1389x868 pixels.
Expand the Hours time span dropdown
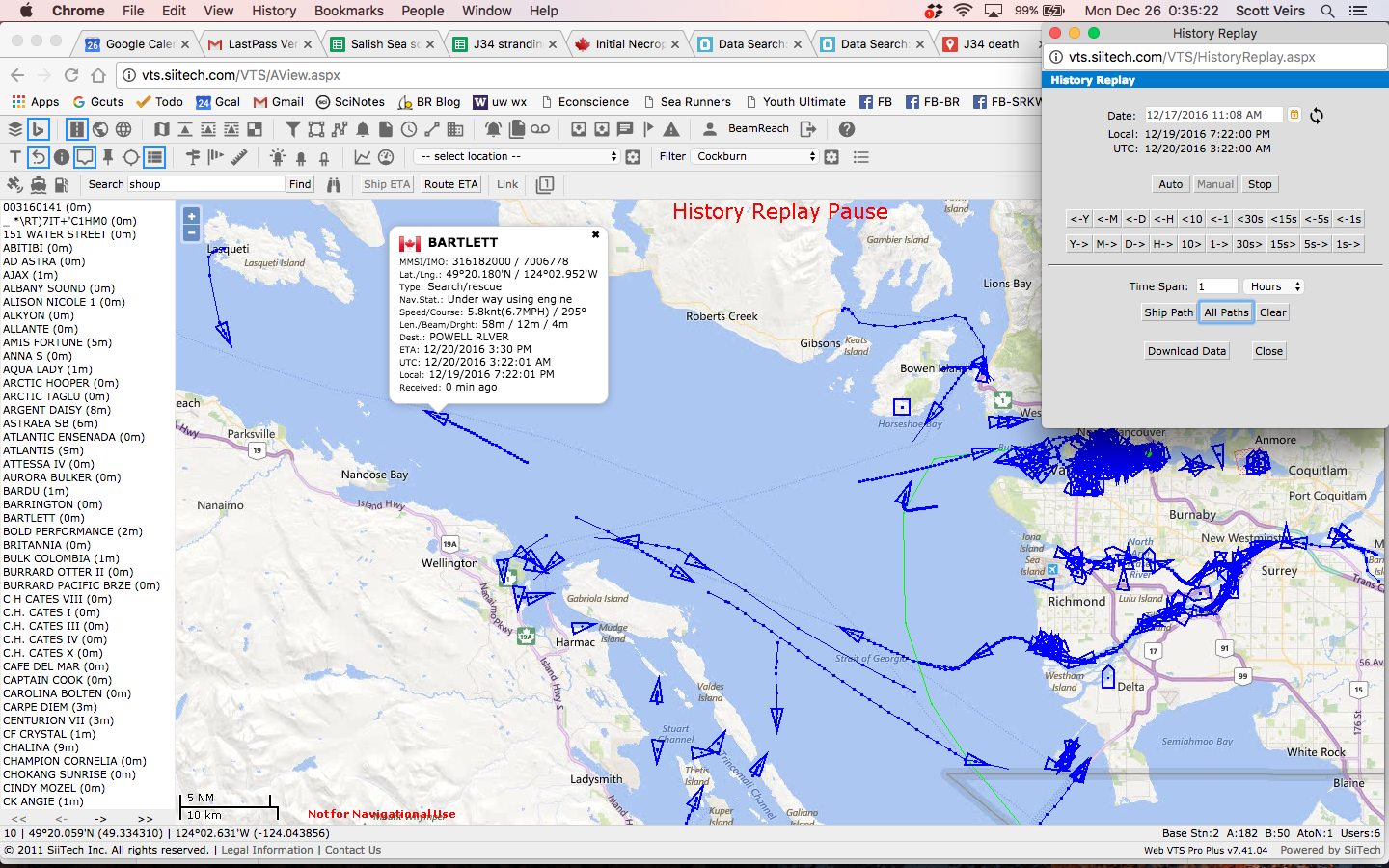[1274, 286]
